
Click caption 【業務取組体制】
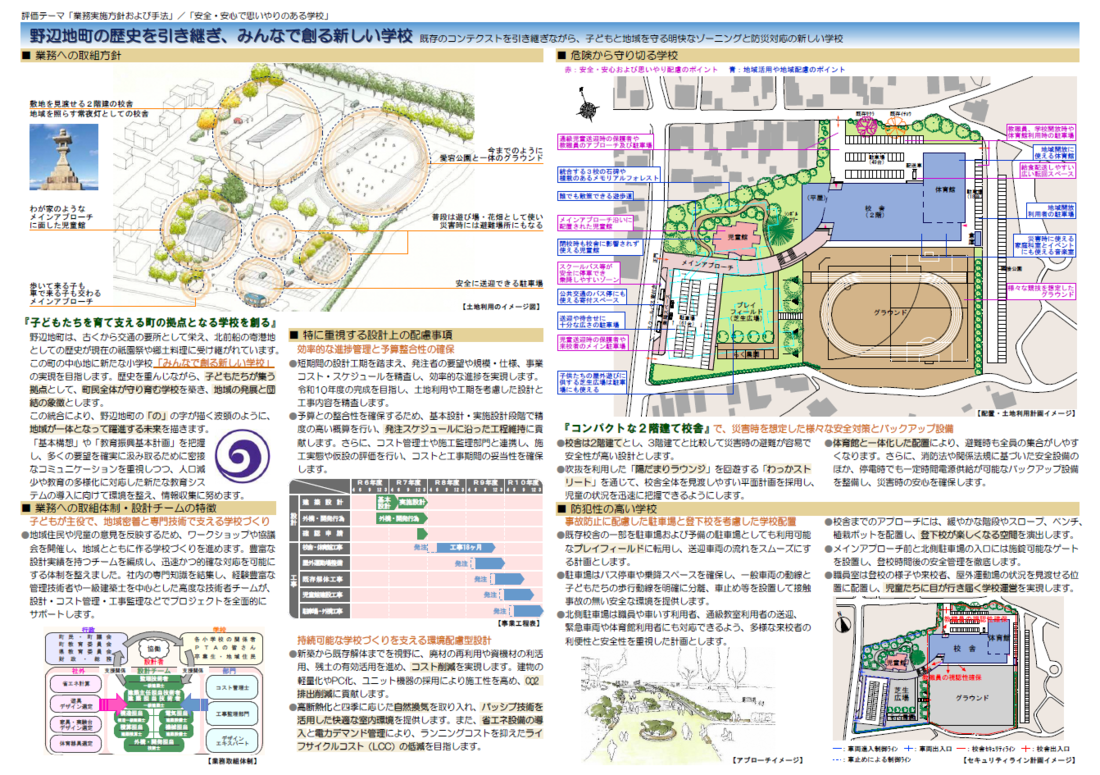pyautogui.click(x=232, y=762)
